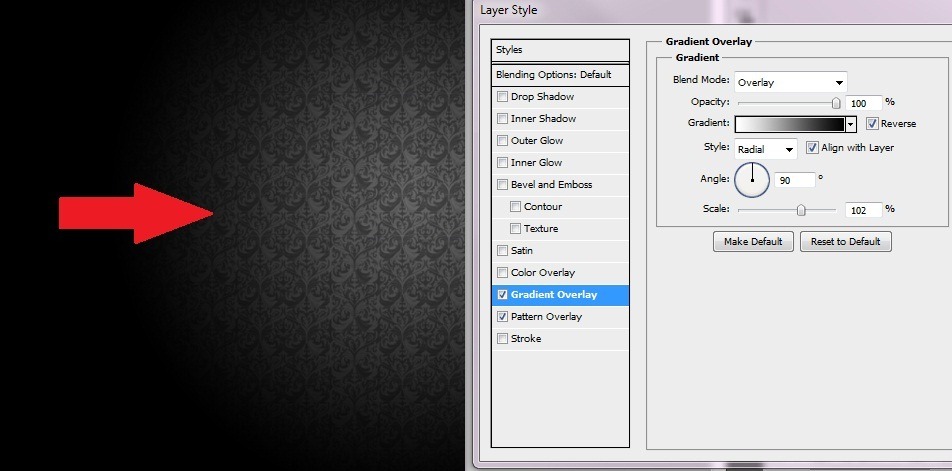This screenshot has height=471, width=952.
Task: Click the Make Default button
Action: [x=753, y=242]
